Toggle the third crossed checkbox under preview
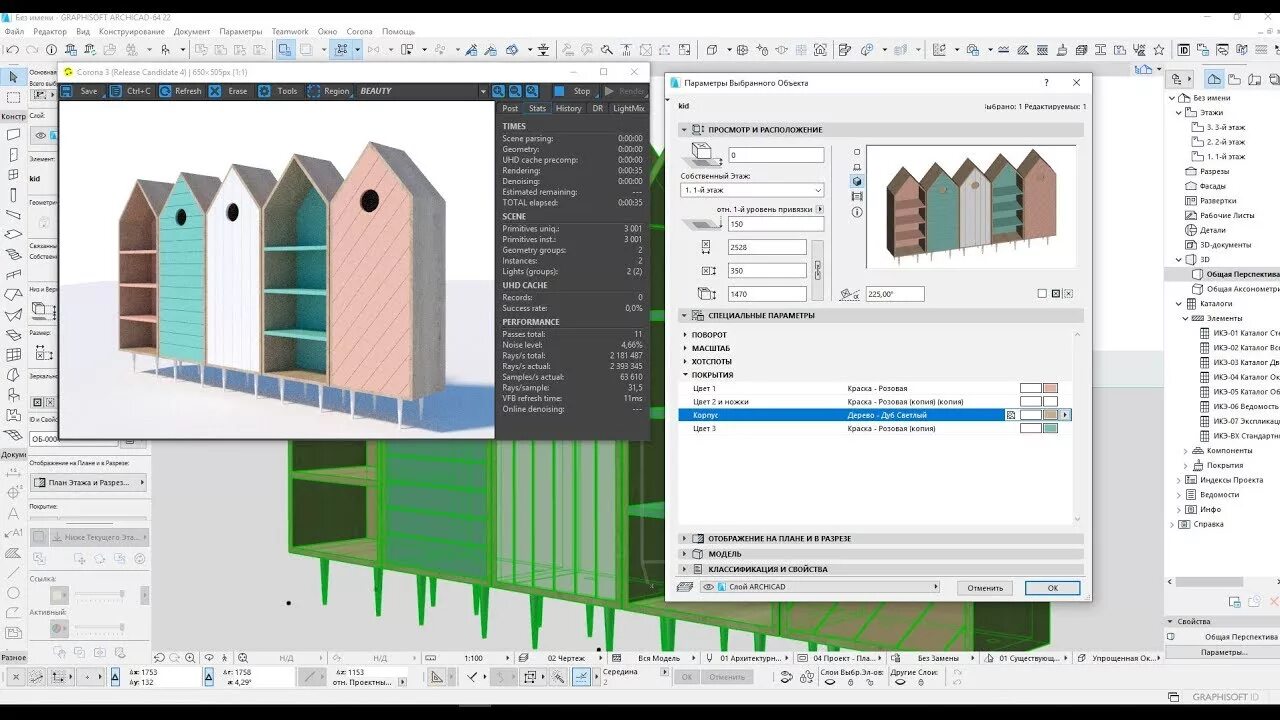This screenshot has height=720, width=1280. click(x=1068, y=294)
